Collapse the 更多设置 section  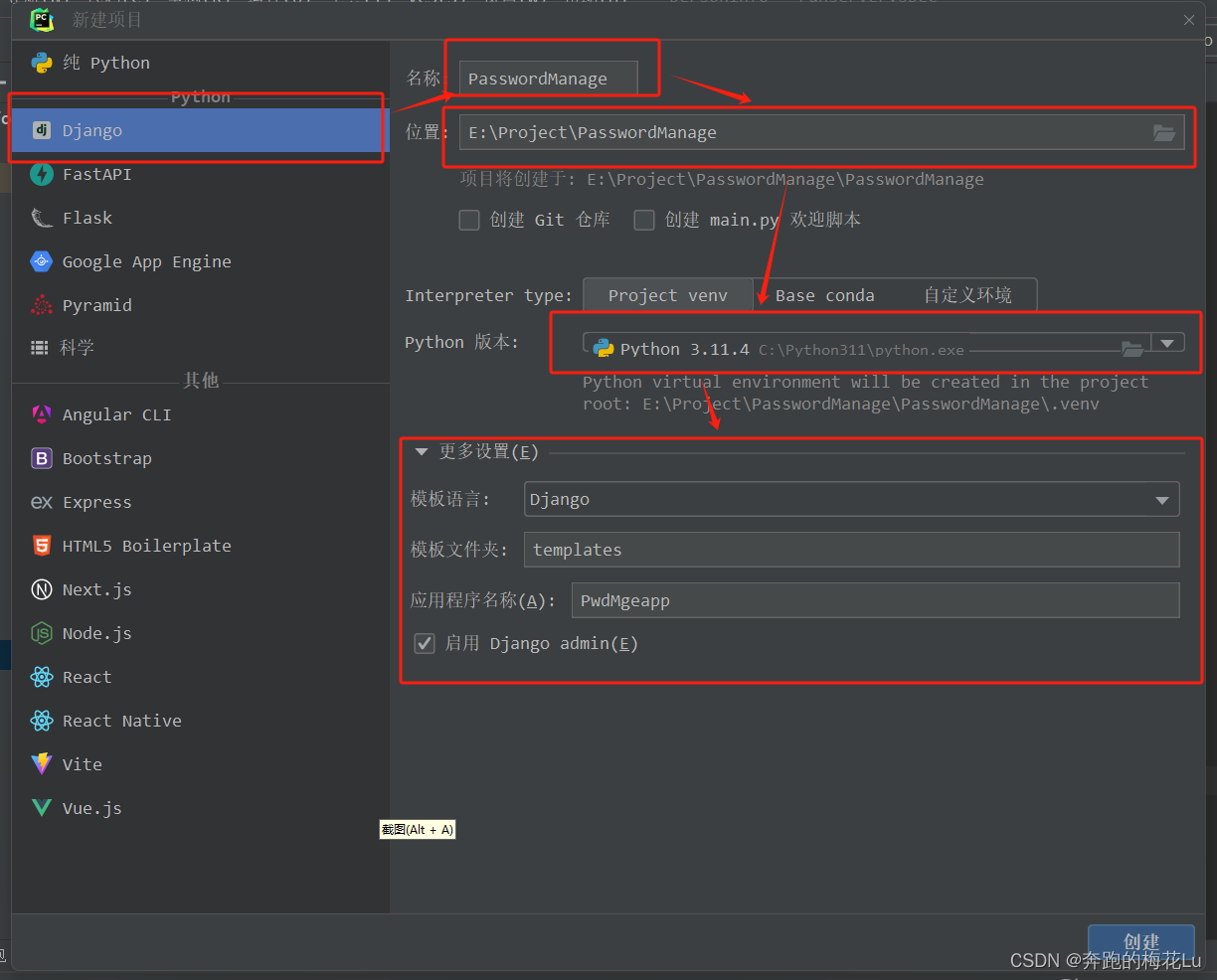tap(422, 451)
